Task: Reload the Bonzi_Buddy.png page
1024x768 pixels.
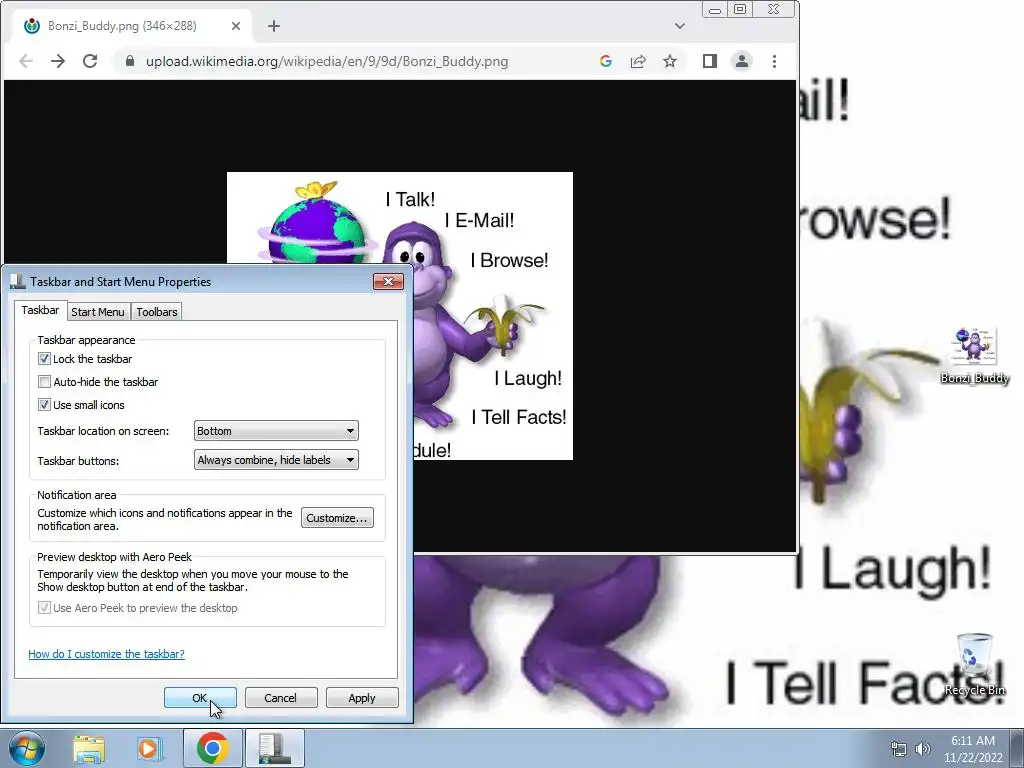Action: [x=90, y=61]
